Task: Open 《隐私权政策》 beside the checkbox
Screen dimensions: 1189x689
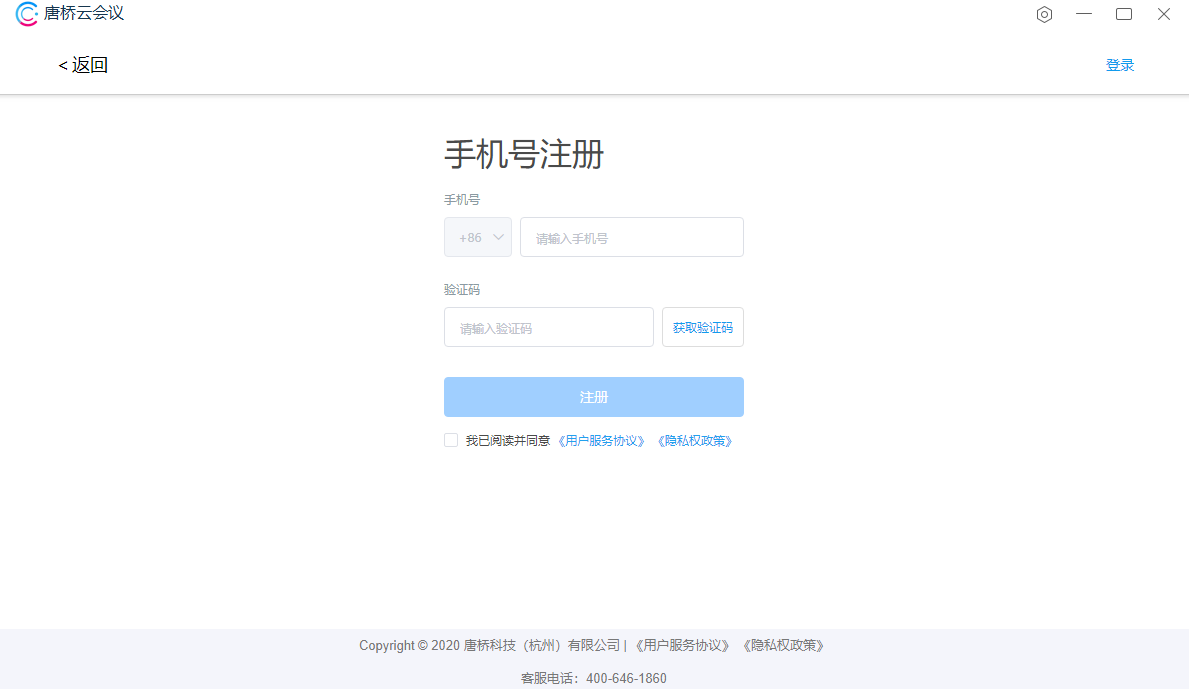Action: coord(695,440)
